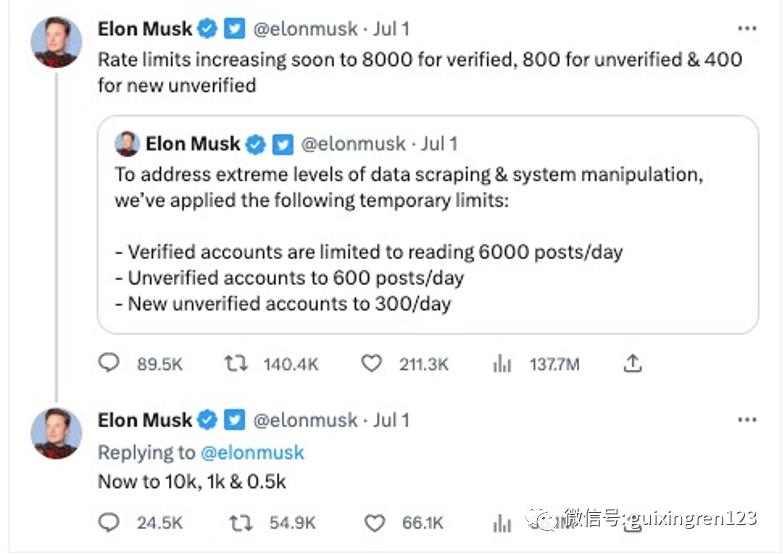783x554 pixels.
Task: Open view analytics showing 137.7M views
Action: 502,365
